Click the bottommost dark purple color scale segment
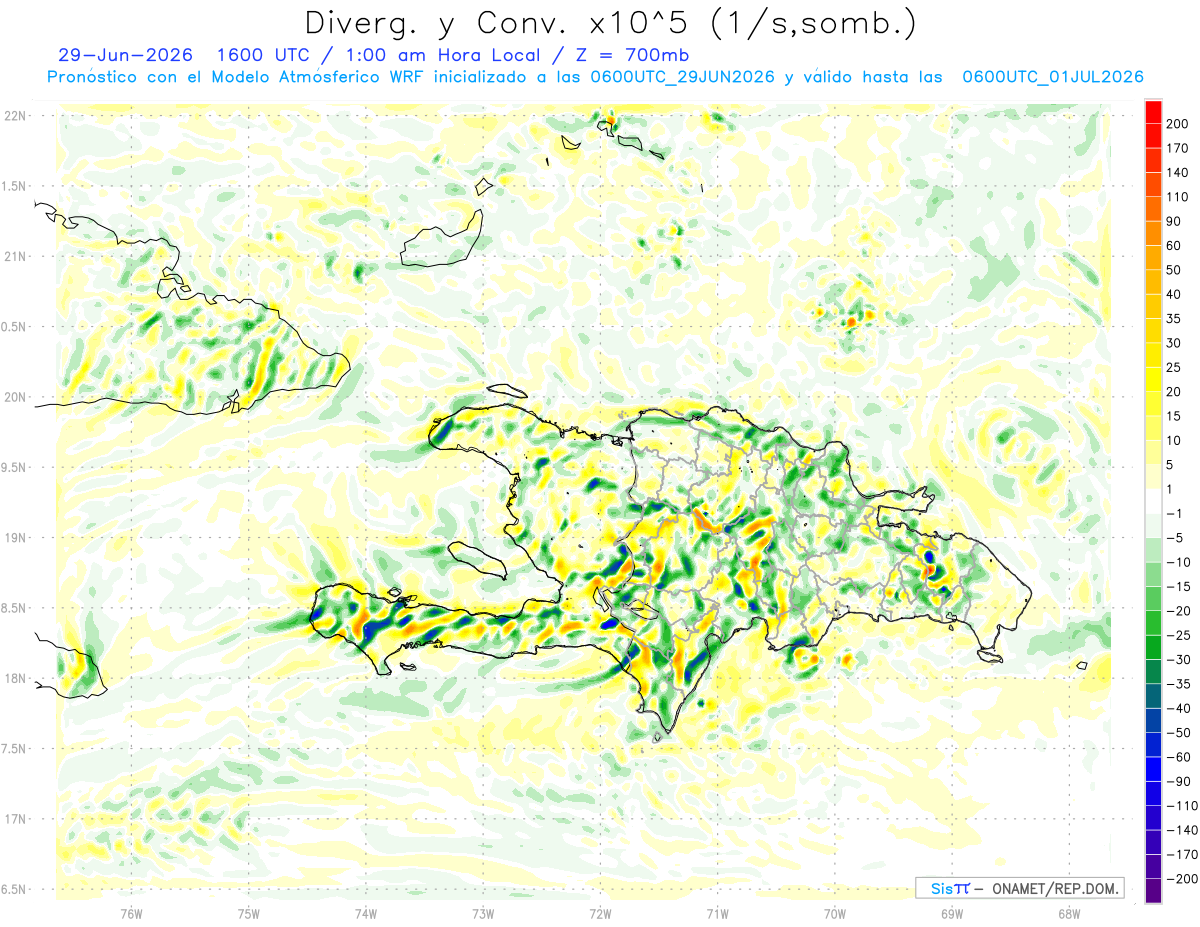Image resolution: width=1200 pixels, height=927 pixels. (1153, 890)
